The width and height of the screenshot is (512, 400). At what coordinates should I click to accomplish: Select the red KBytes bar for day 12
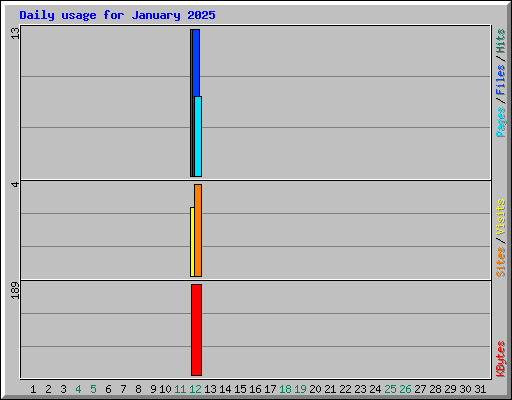(x=196, y=330)
